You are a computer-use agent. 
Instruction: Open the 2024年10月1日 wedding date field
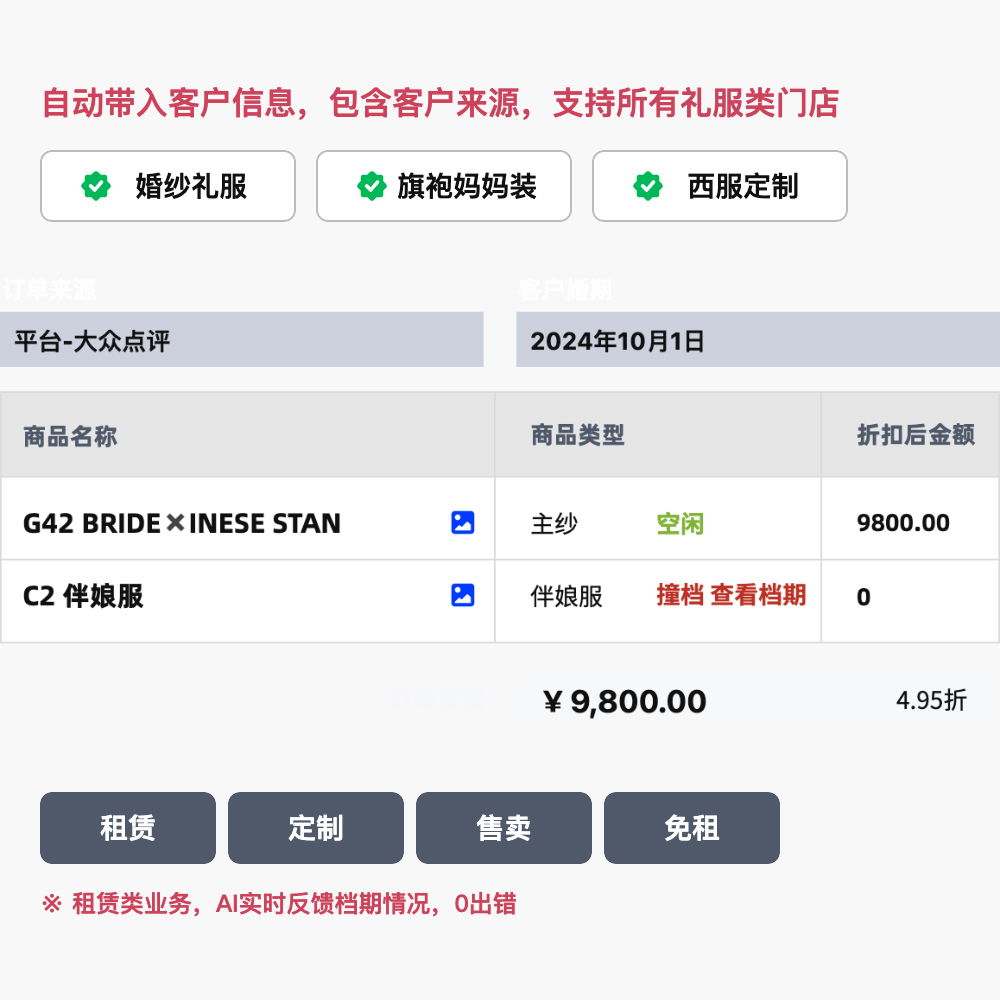pos(758,340)
